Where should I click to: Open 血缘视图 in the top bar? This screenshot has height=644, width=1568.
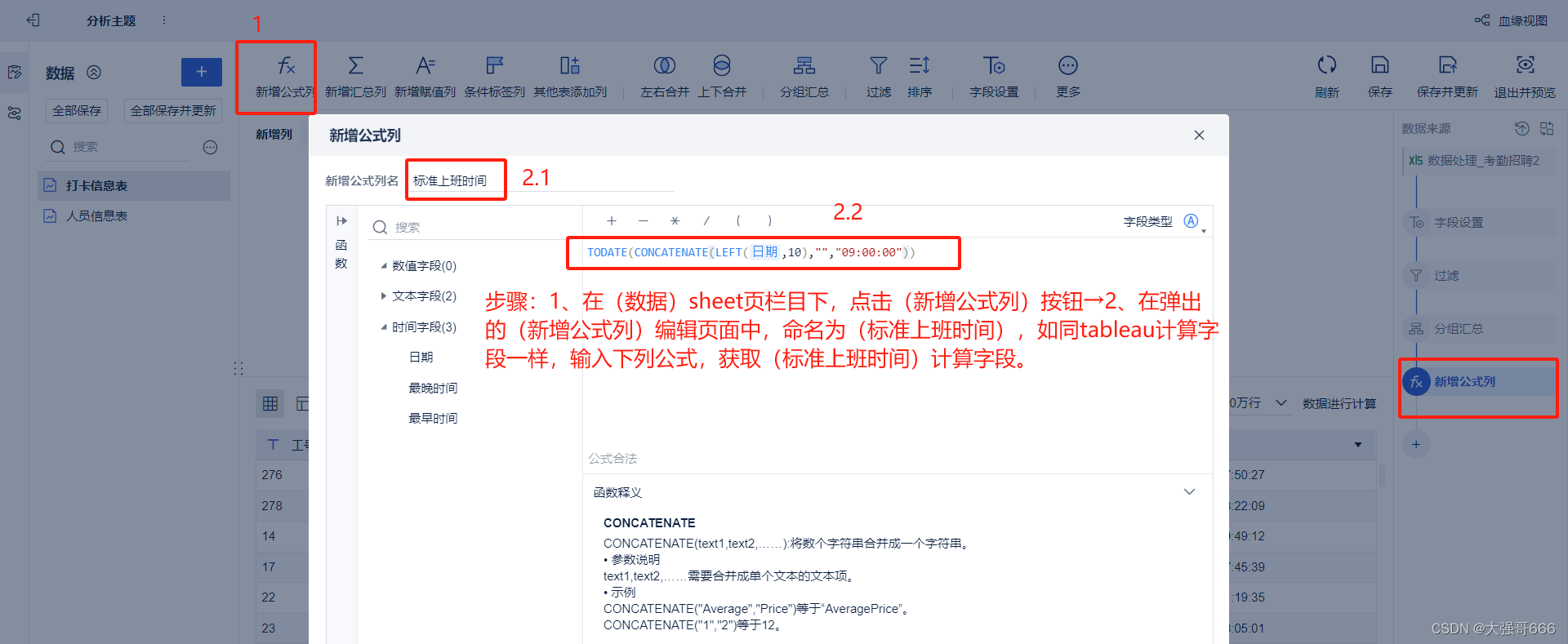tap(1511, 20)
